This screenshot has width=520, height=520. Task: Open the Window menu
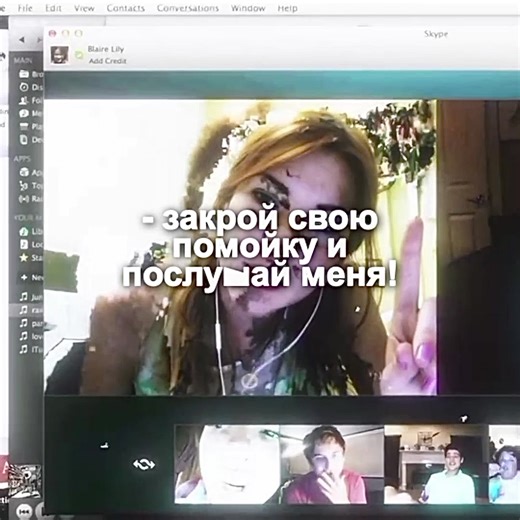(248, 8)
